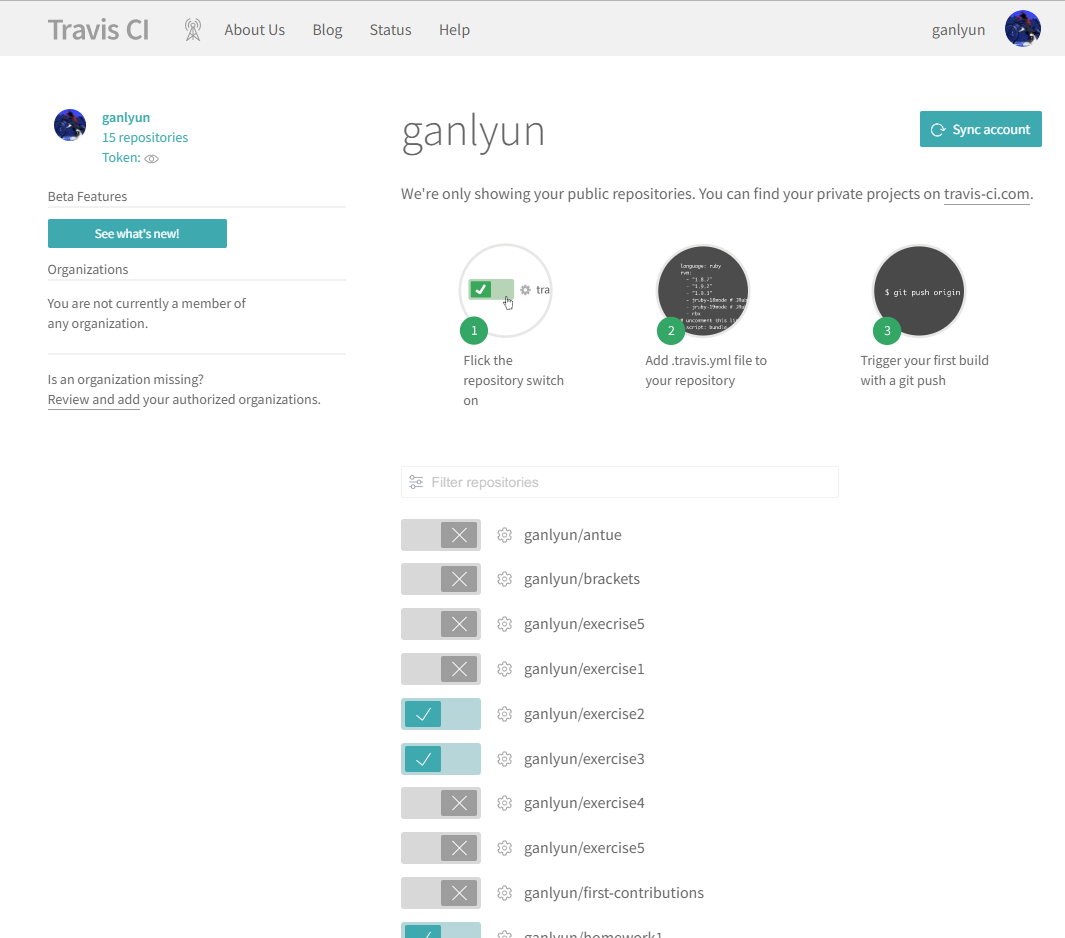Go to the Blog menu item

pyautogui.click(x=327, y=30)
